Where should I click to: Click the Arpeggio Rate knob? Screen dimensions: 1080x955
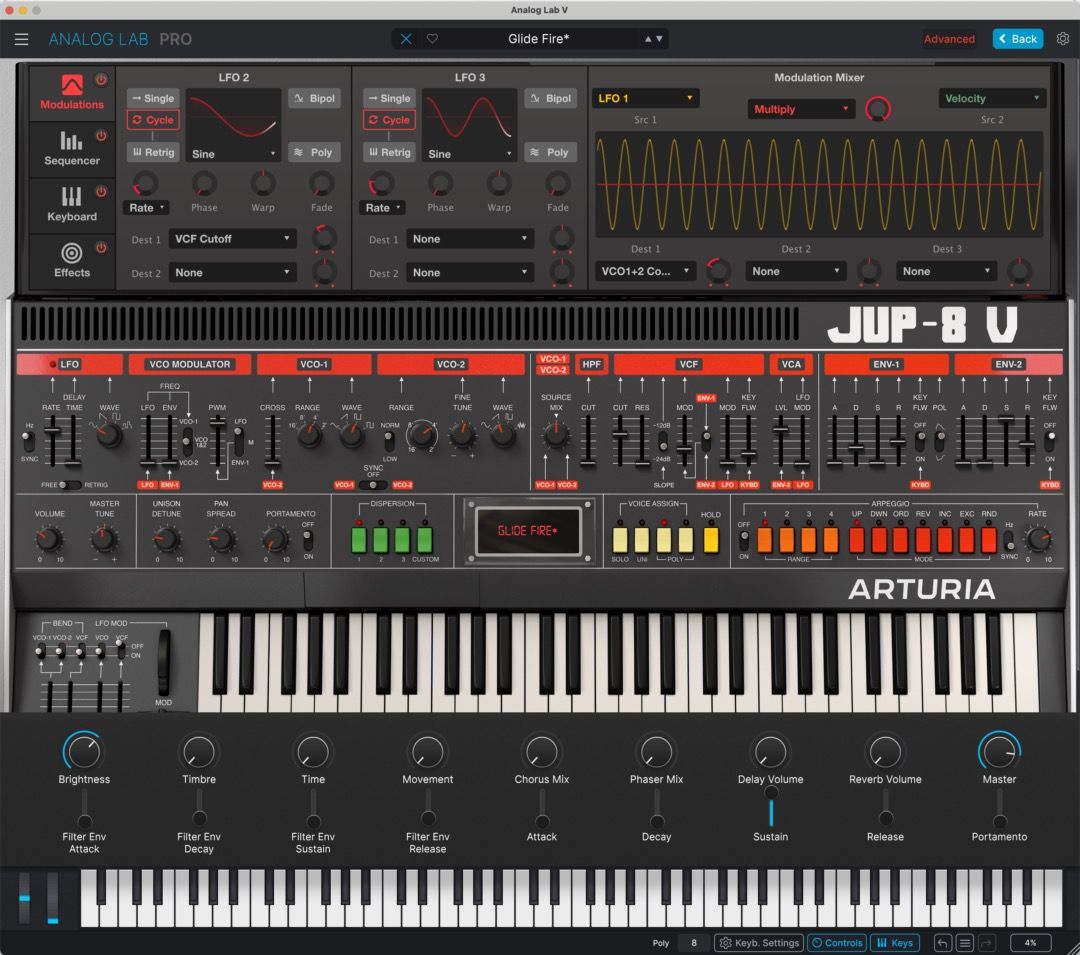[1037, 539]
